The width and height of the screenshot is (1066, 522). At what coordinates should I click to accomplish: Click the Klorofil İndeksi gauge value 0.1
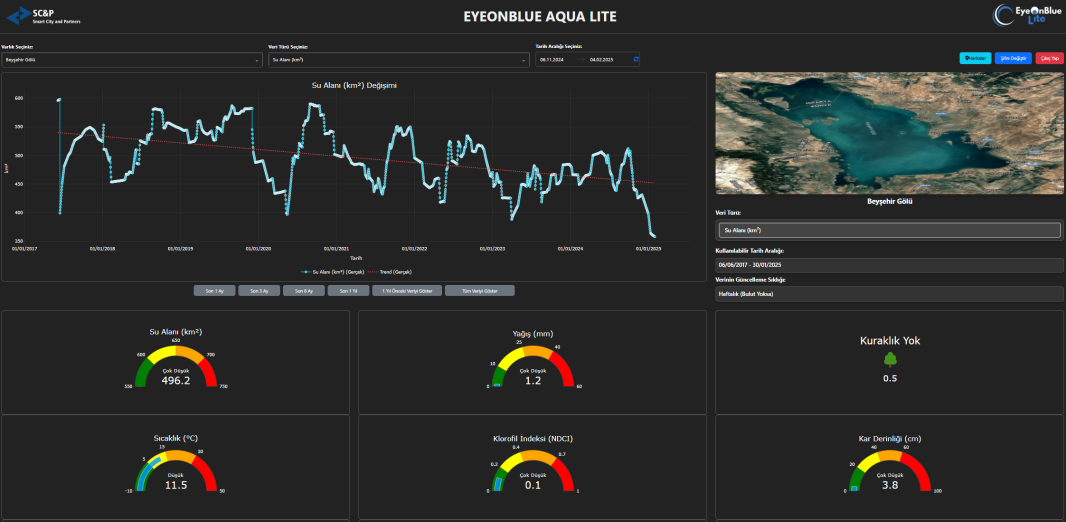click(x=533, y=485)
